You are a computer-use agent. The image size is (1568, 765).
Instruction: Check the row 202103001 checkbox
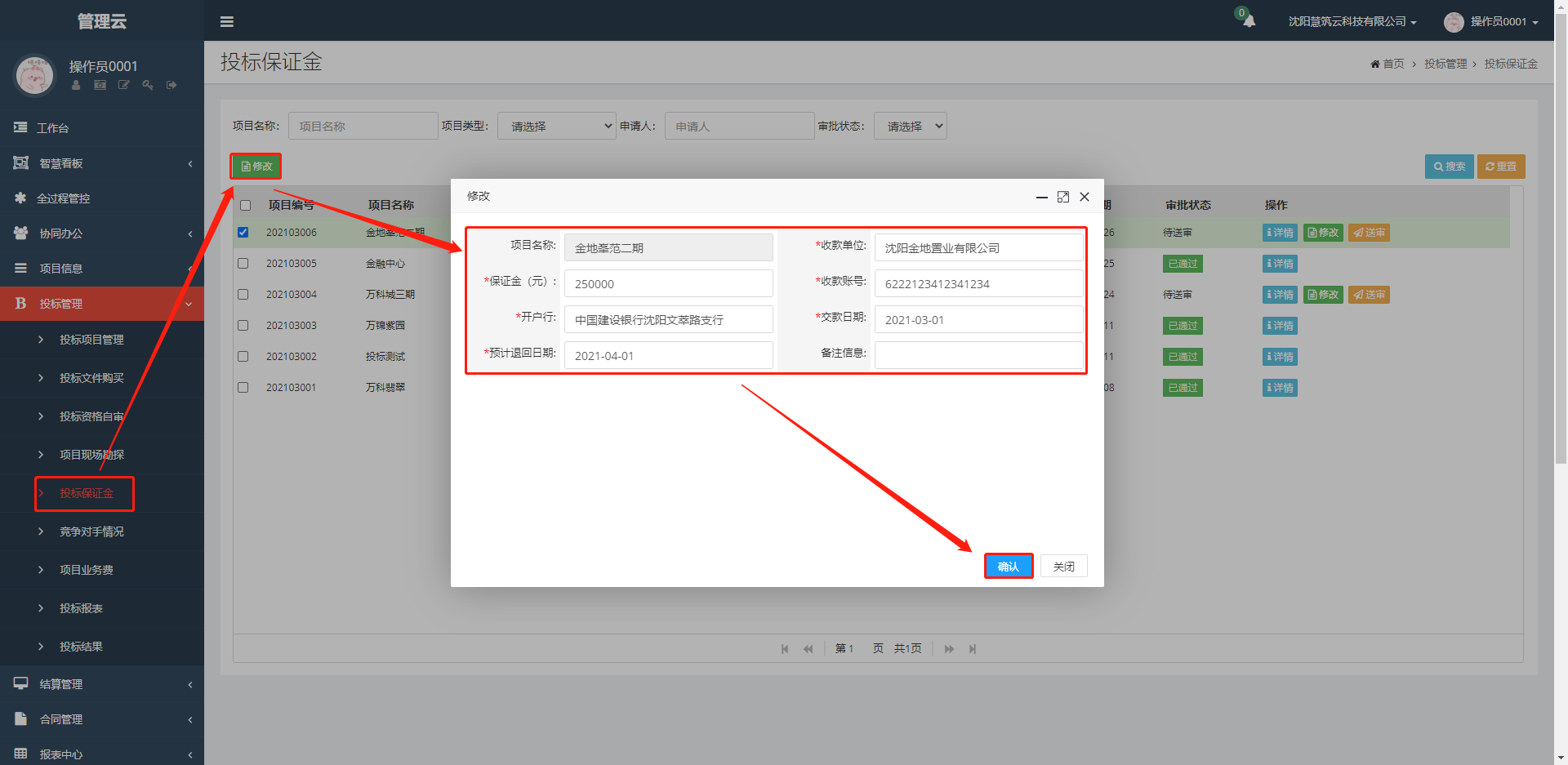pyautogui.click(x=243, y=387)
